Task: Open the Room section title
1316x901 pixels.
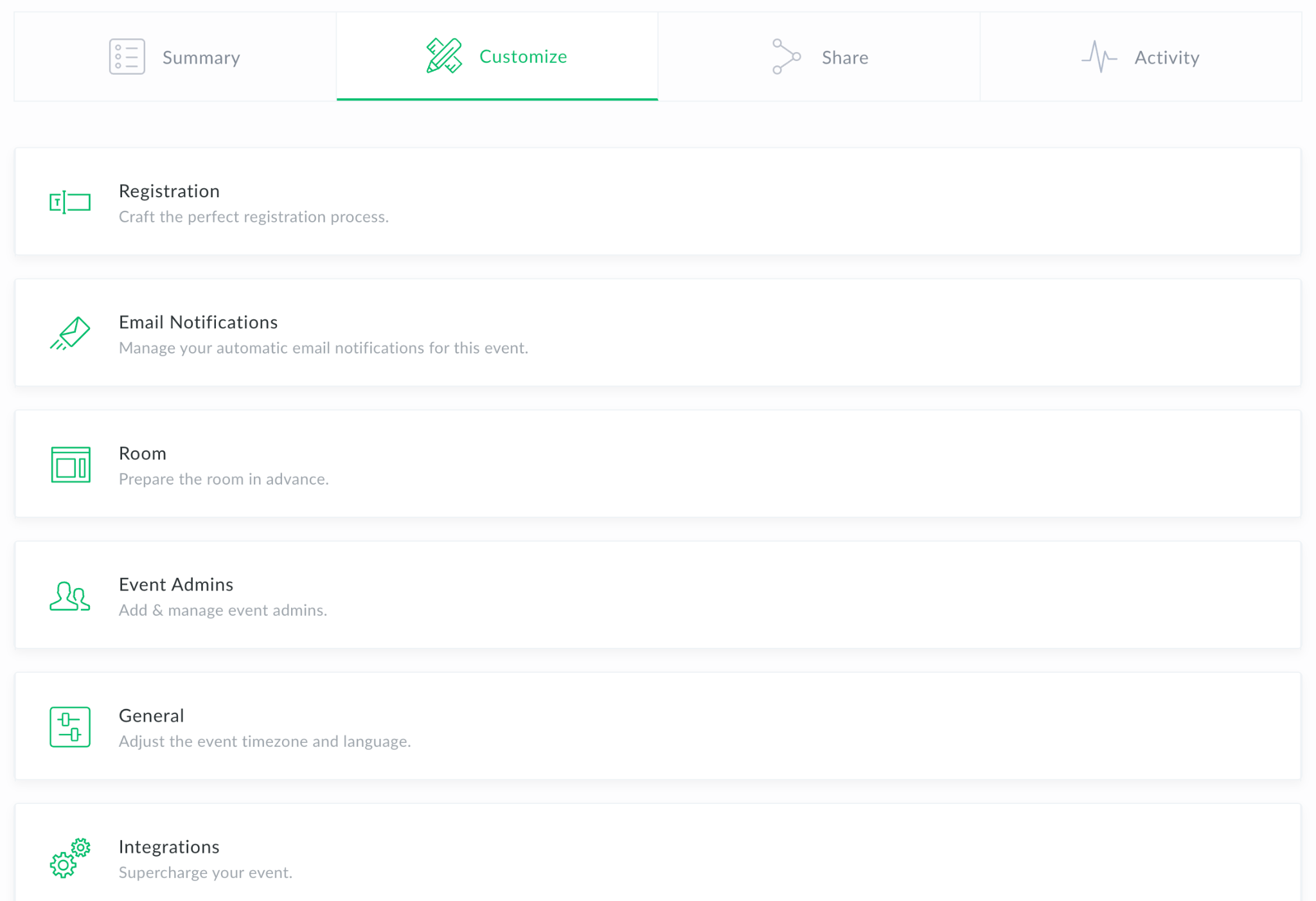Action: coord(143,453)
